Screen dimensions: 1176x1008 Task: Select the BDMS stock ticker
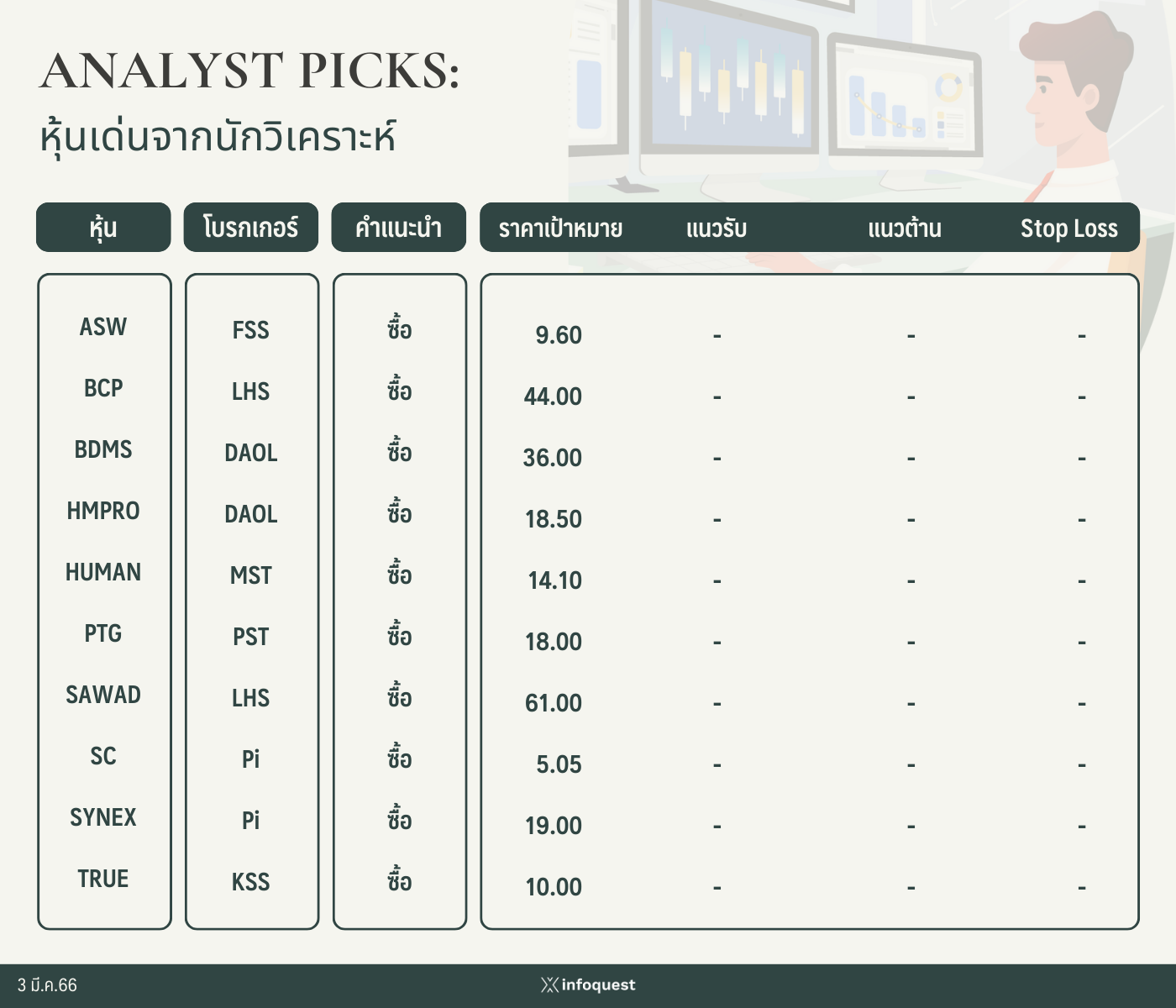tap(103, 449)
